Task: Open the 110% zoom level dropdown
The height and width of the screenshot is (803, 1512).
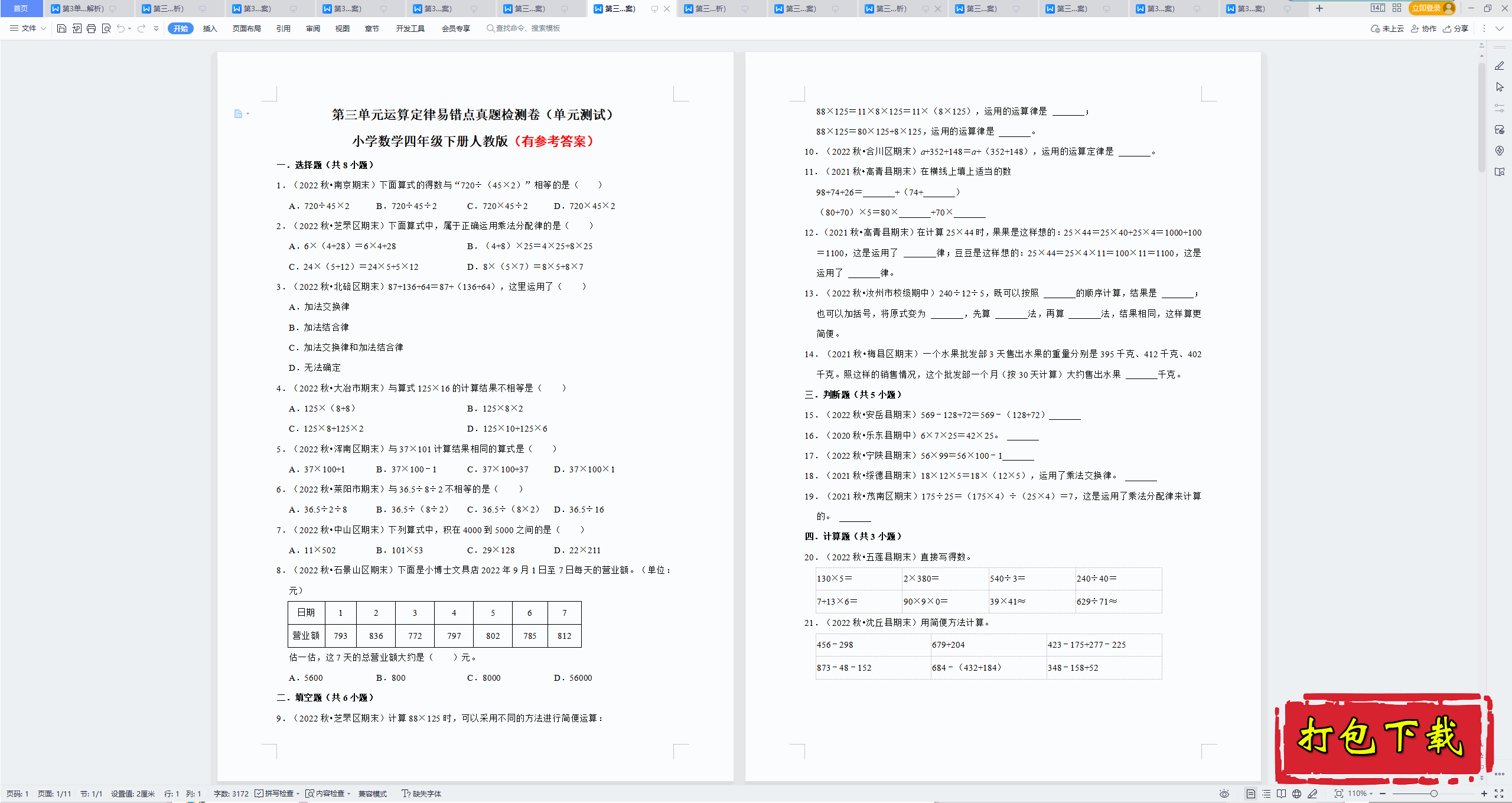Action: click(x=1361, y=794)
